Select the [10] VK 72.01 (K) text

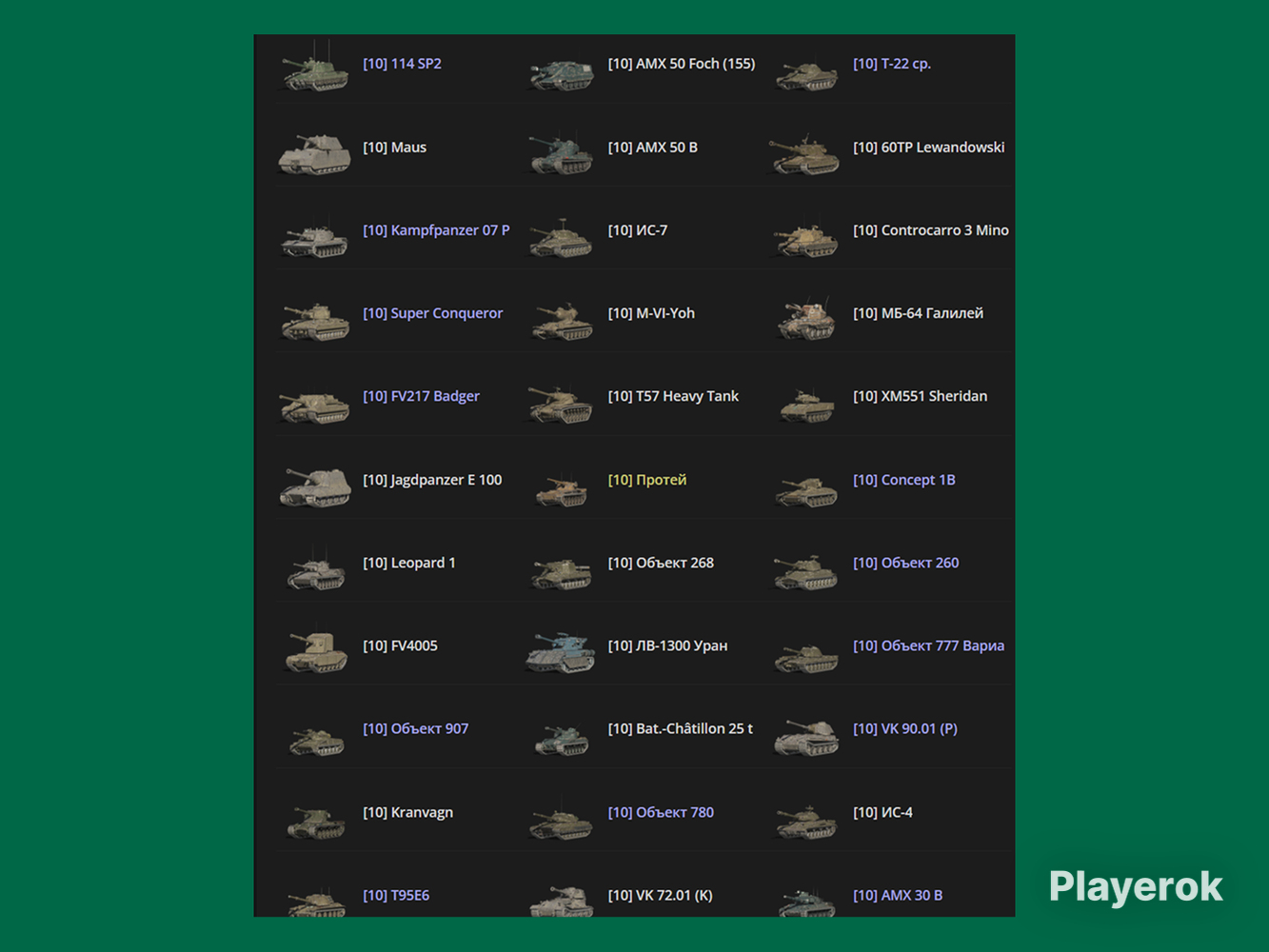point(660,895)
